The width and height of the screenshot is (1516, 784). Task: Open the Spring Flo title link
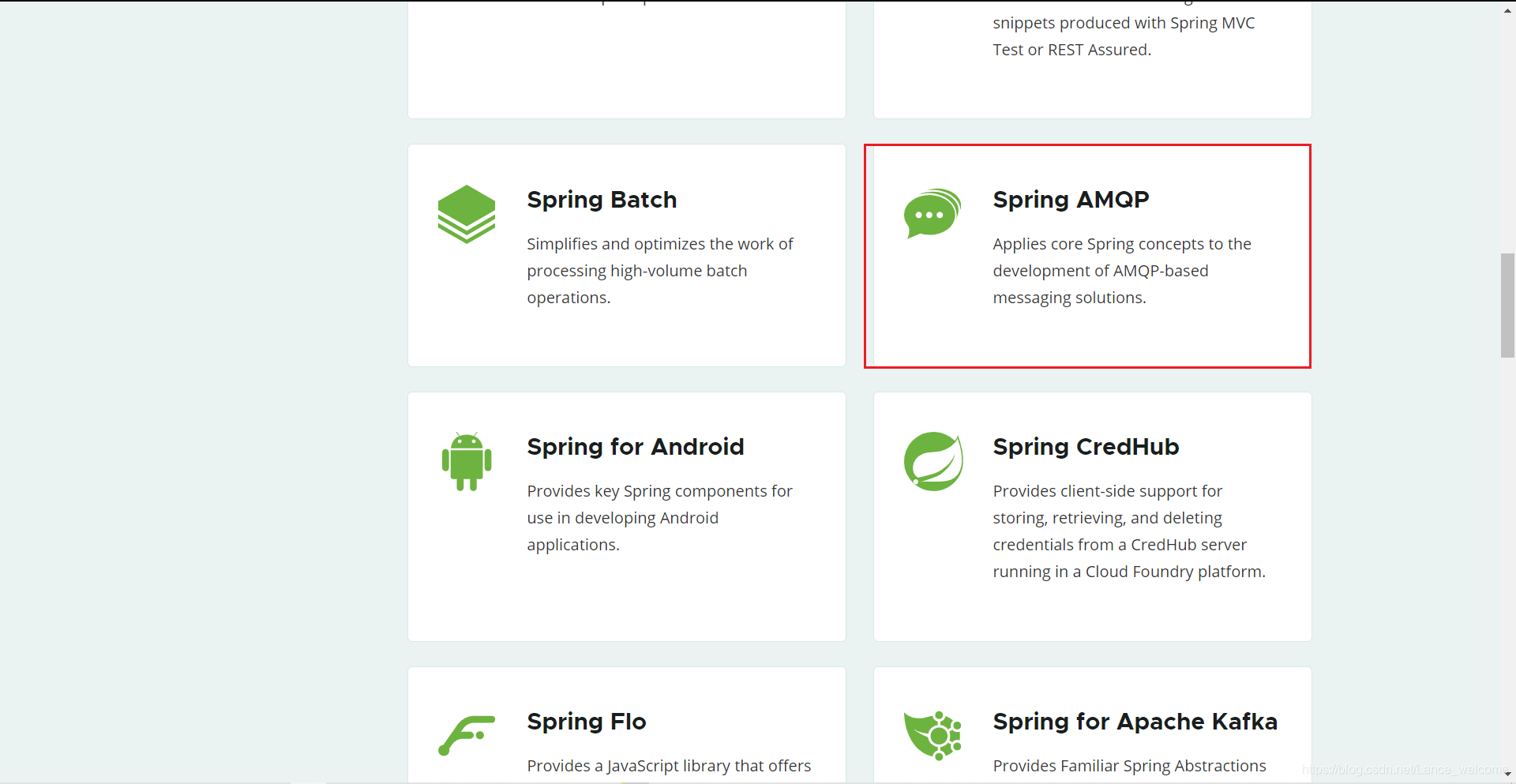coord(587,722)
